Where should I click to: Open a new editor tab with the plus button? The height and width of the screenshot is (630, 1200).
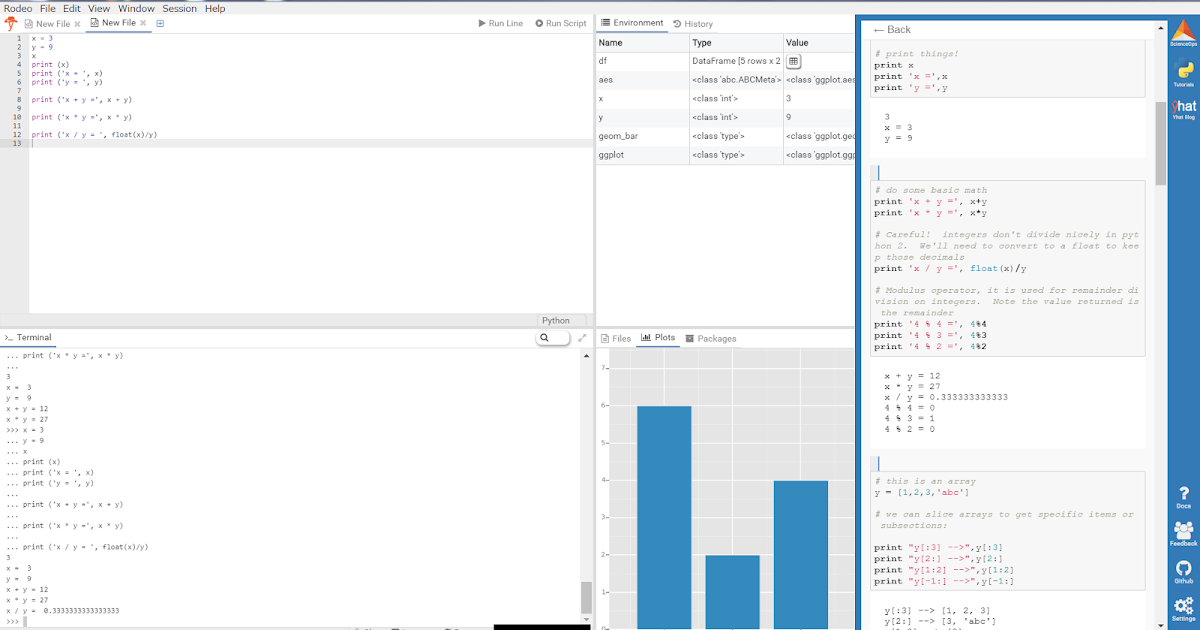160,23
